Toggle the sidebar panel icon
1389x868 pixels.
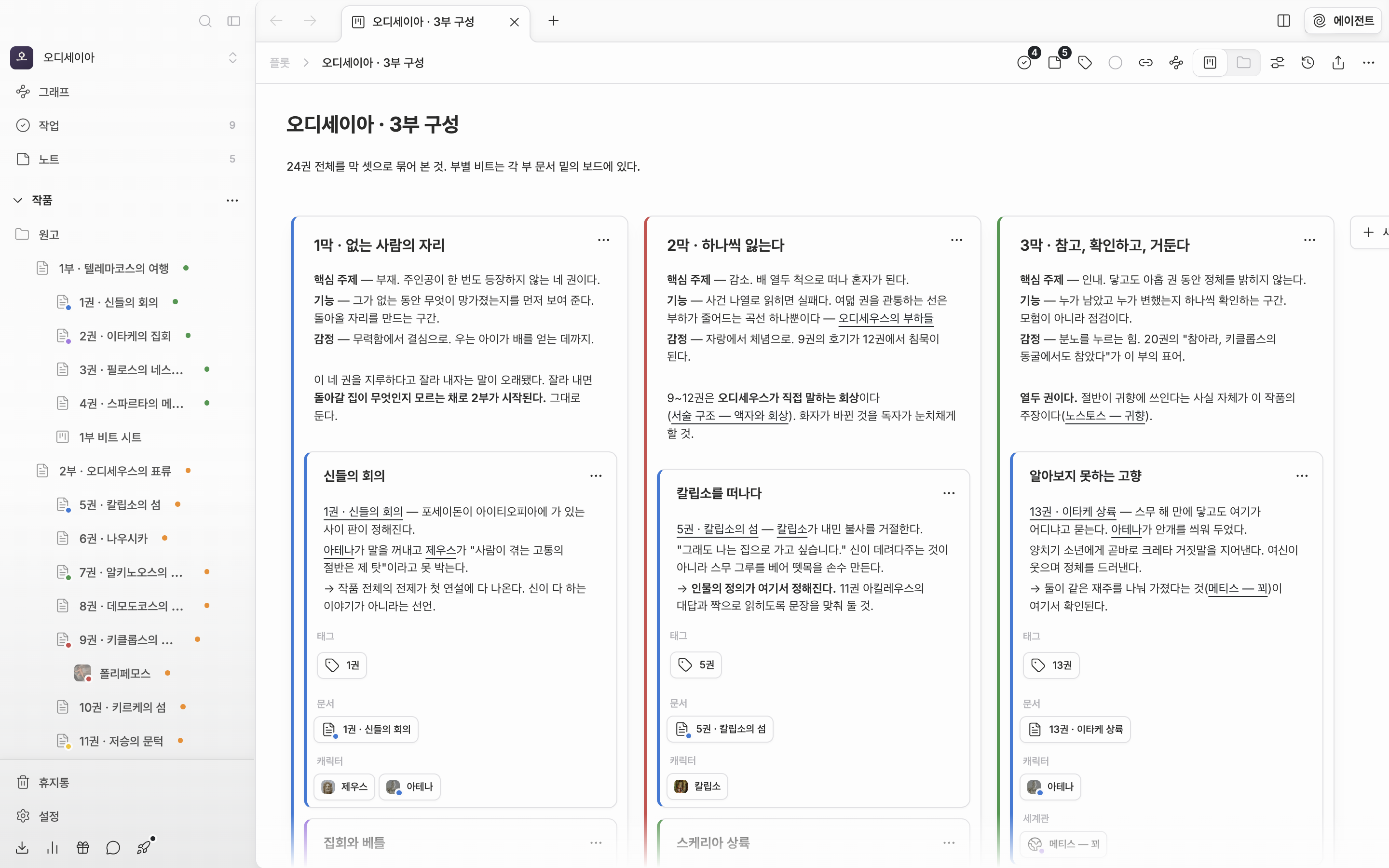pyautogui.click(x=233, y=21)
